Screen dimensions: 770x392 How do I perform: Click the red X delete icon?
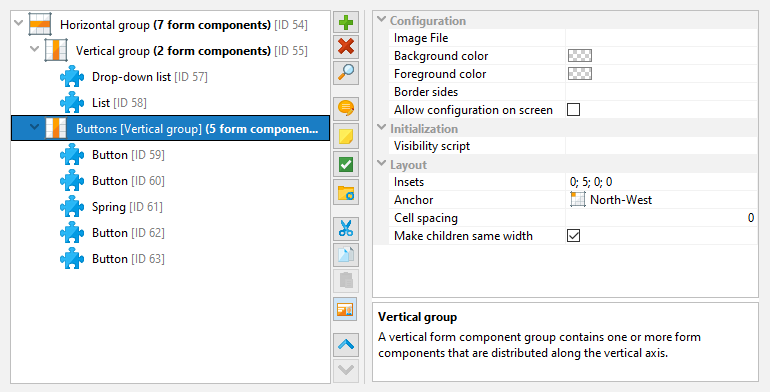(x=346, y=47)
